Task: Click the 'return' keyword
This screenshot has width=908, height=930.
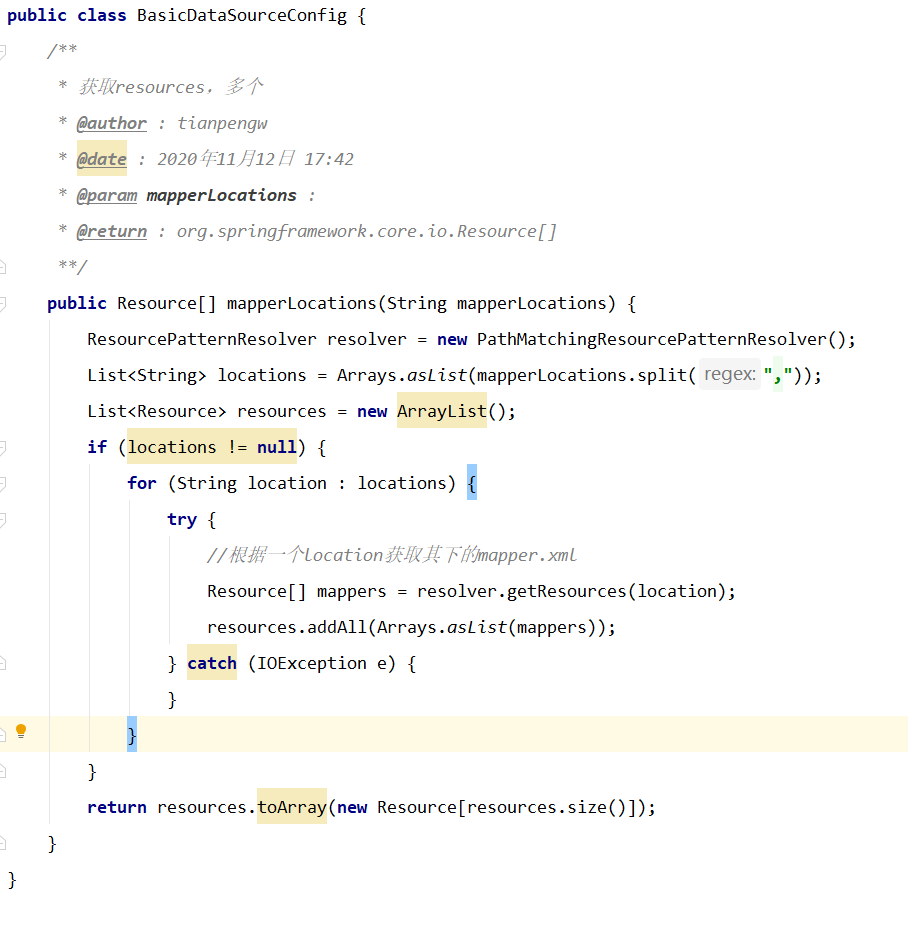Action: pyautogui.click(x=117, y=807)
